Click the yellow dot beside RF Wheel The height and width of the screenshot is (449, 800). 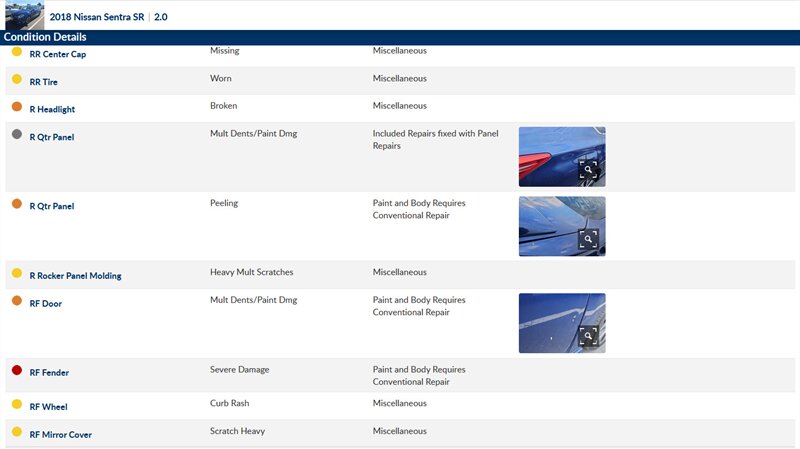coord(17,405)
